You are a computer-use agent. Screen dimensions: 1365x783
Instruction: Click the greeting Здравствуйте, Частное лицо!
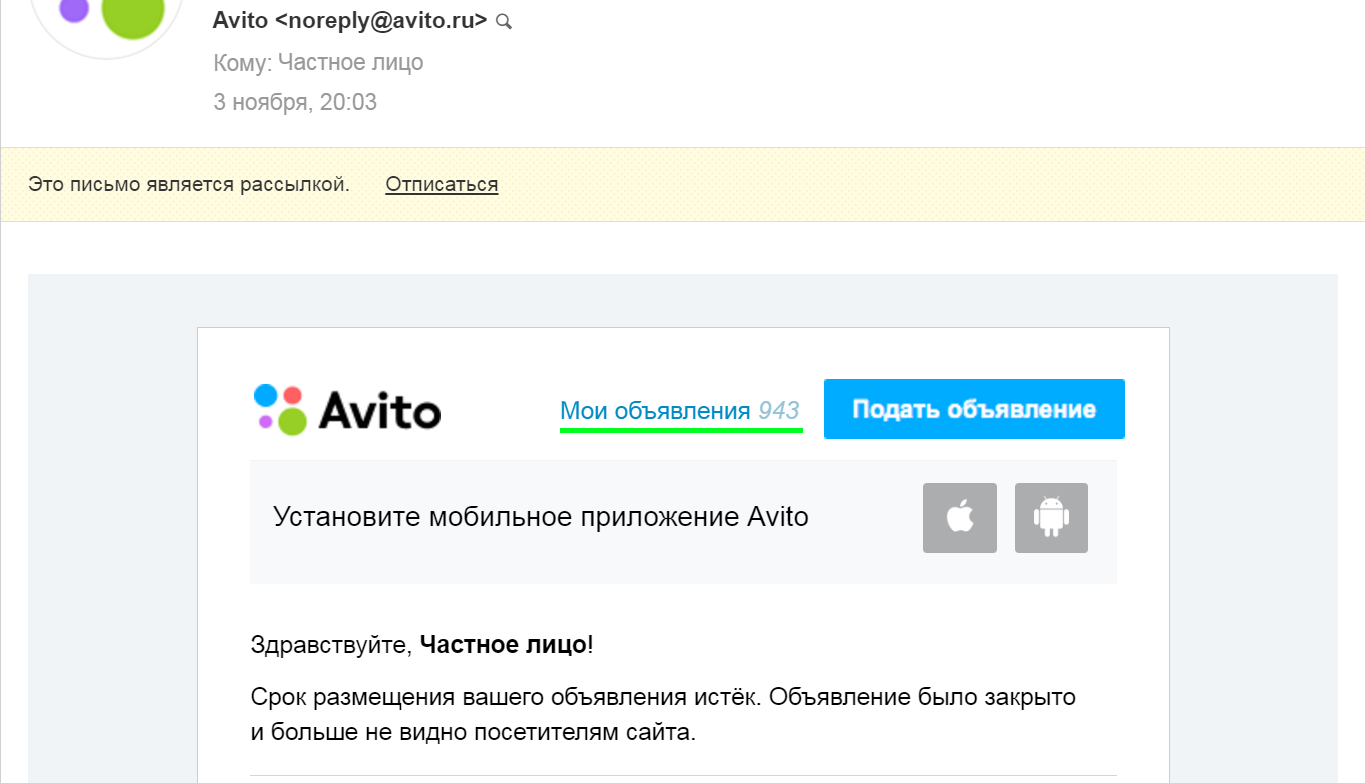point(422,644)
